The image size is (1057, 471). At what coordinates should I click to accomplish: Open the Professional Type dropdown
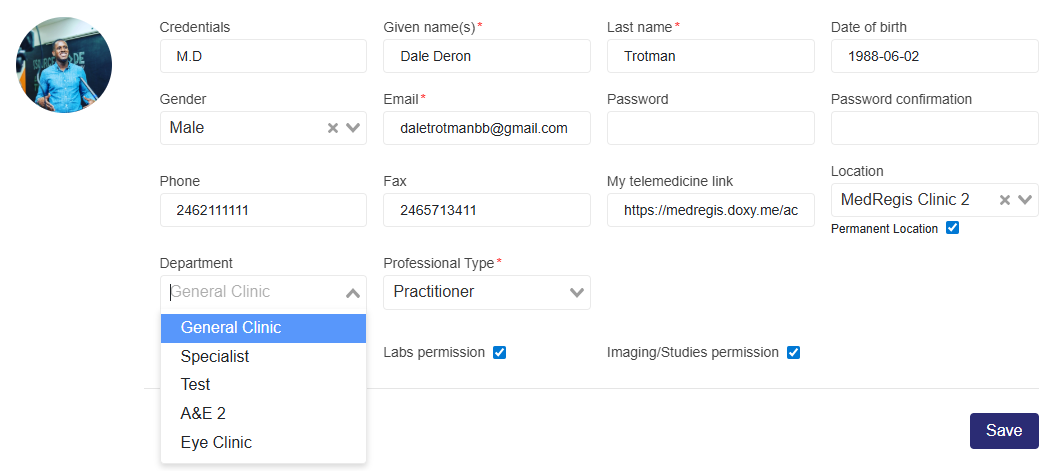pyautogui.click(x=486, y=292)
